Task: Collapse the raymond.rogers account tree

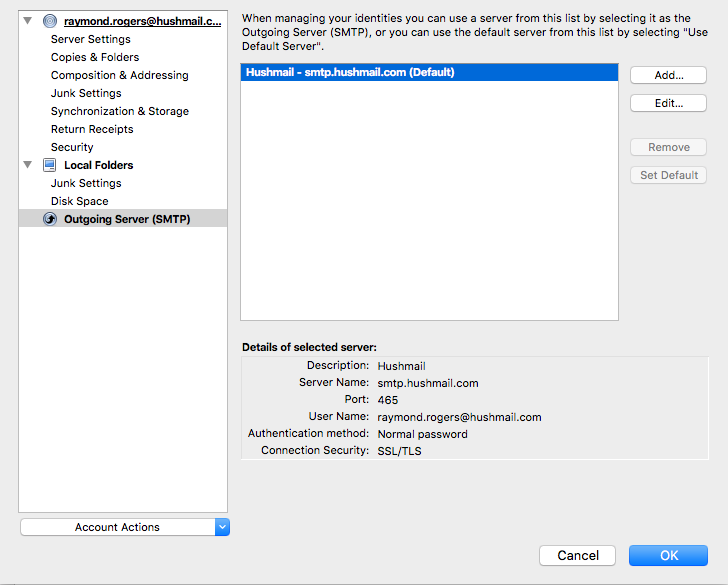Action: click(x=28, y=21)
